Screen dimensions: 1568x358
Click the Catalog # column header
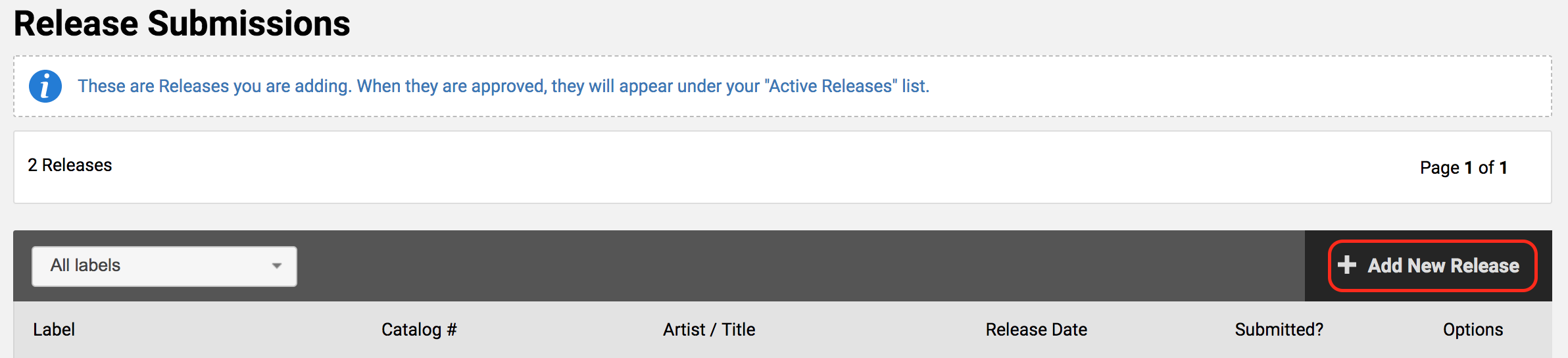point(419,330)
